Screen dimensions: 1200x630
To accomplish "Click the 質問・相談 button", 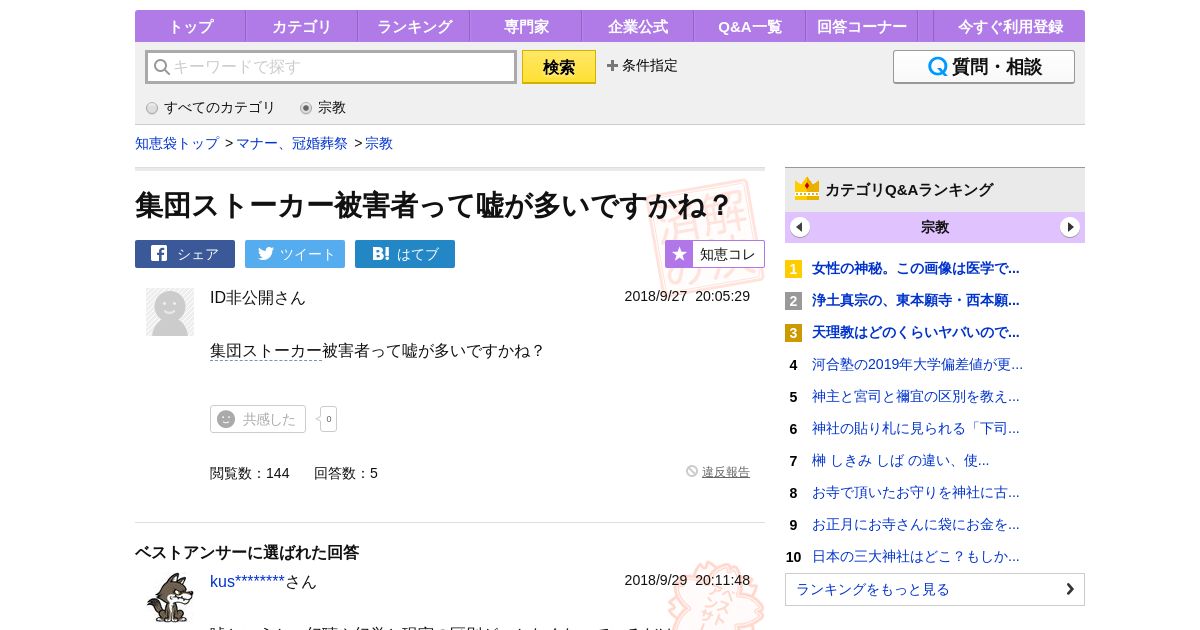I will coord(984,67).
